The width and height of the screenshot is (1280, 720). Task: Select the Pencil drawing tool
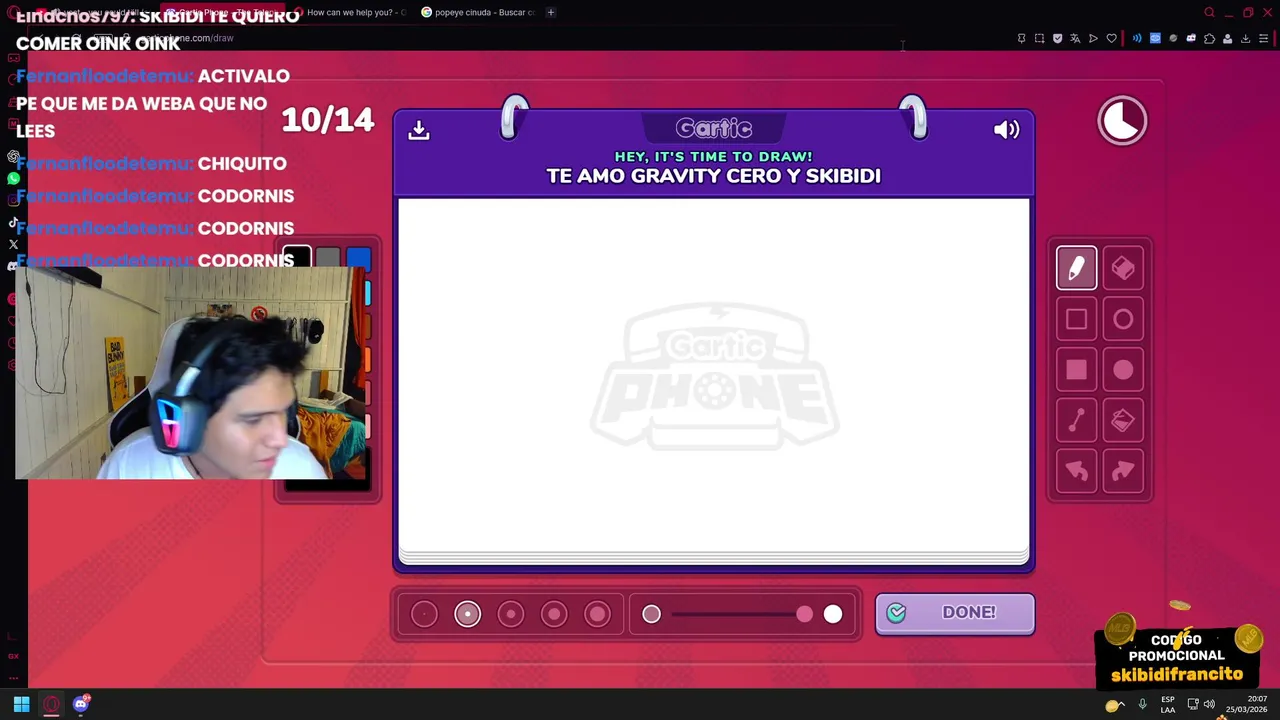pos(1076,268)
